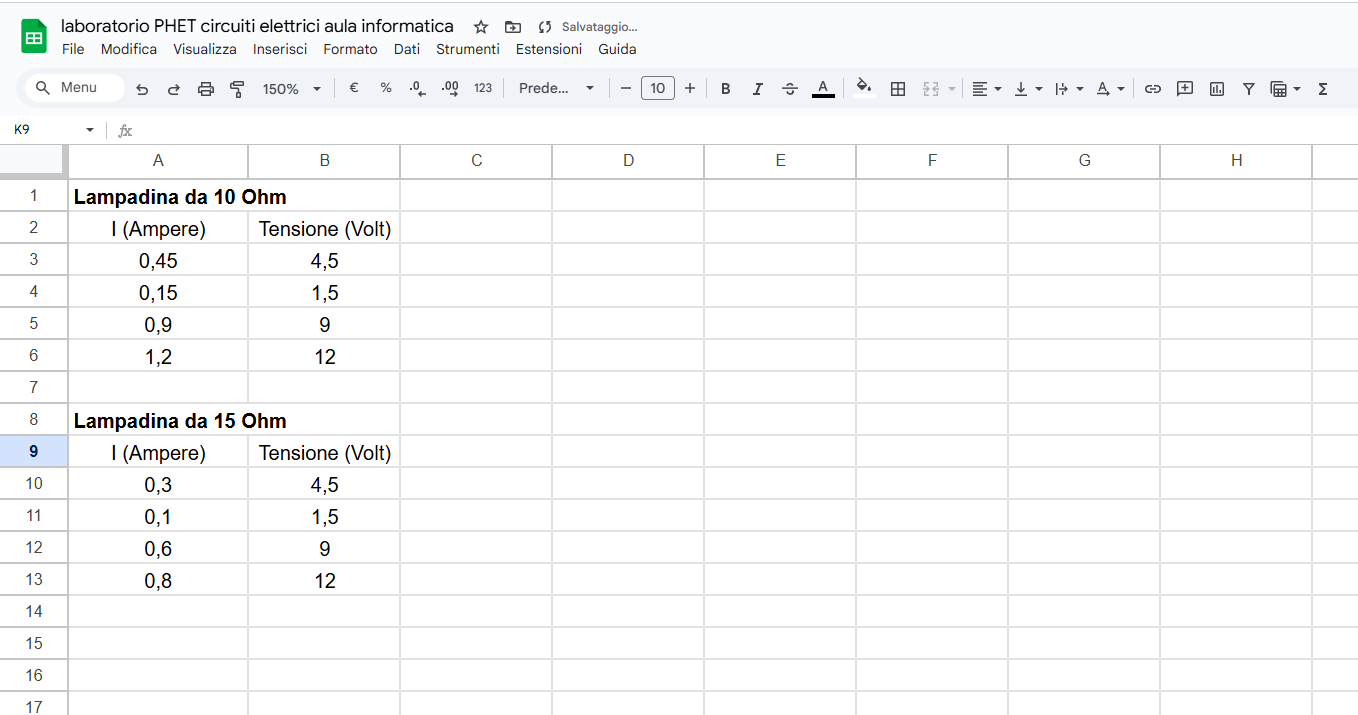The image size is (1358, 715).
Task: Click the document title to rename
Action: (257, 26)
